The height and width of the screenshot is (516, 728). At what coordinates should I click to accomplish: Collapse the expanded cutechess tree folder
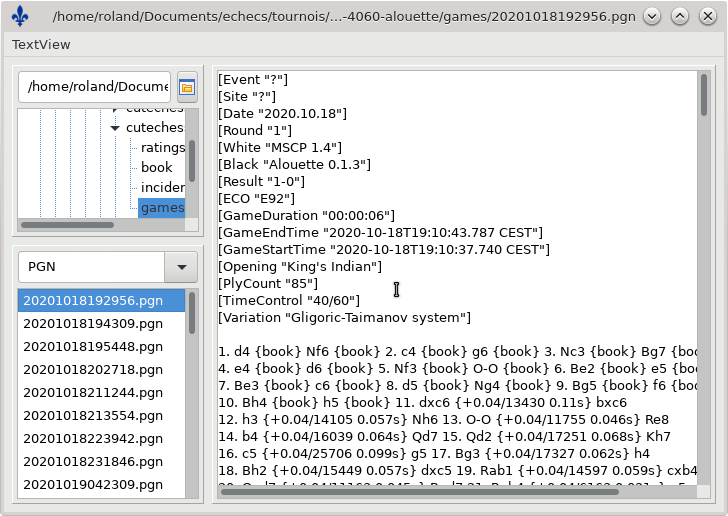(116, 128)
